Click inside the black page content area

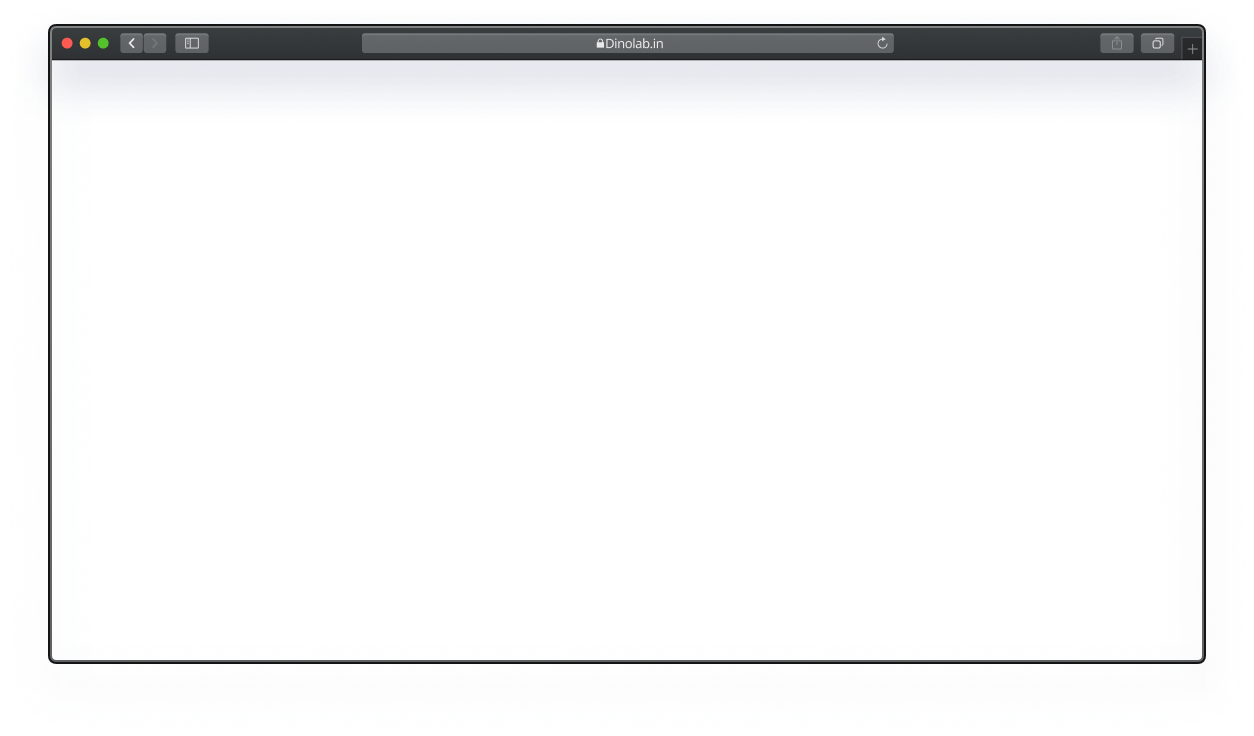(627, 385)
